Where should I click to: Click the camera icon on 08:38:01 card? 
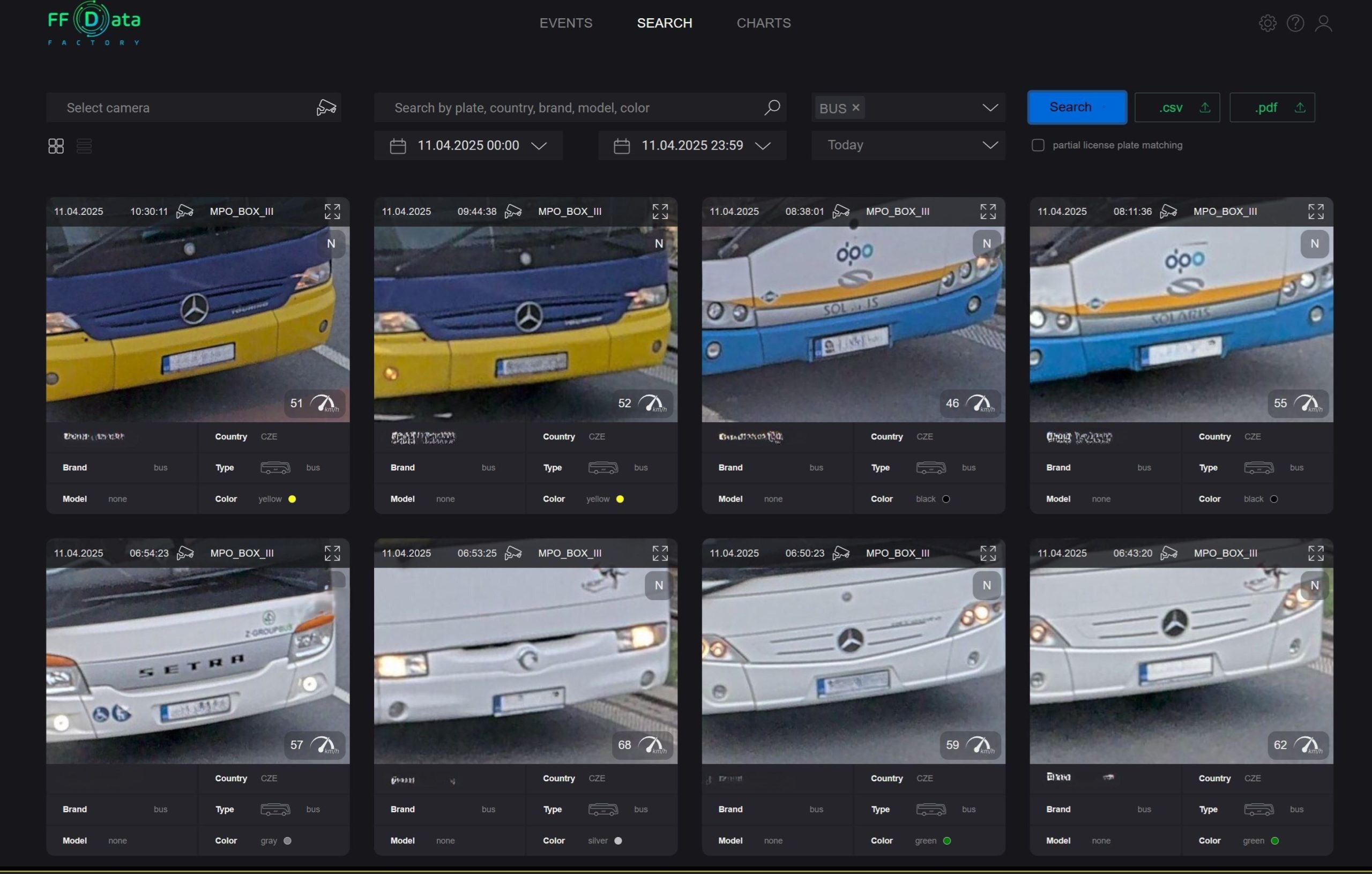click(x=840, y=211)
